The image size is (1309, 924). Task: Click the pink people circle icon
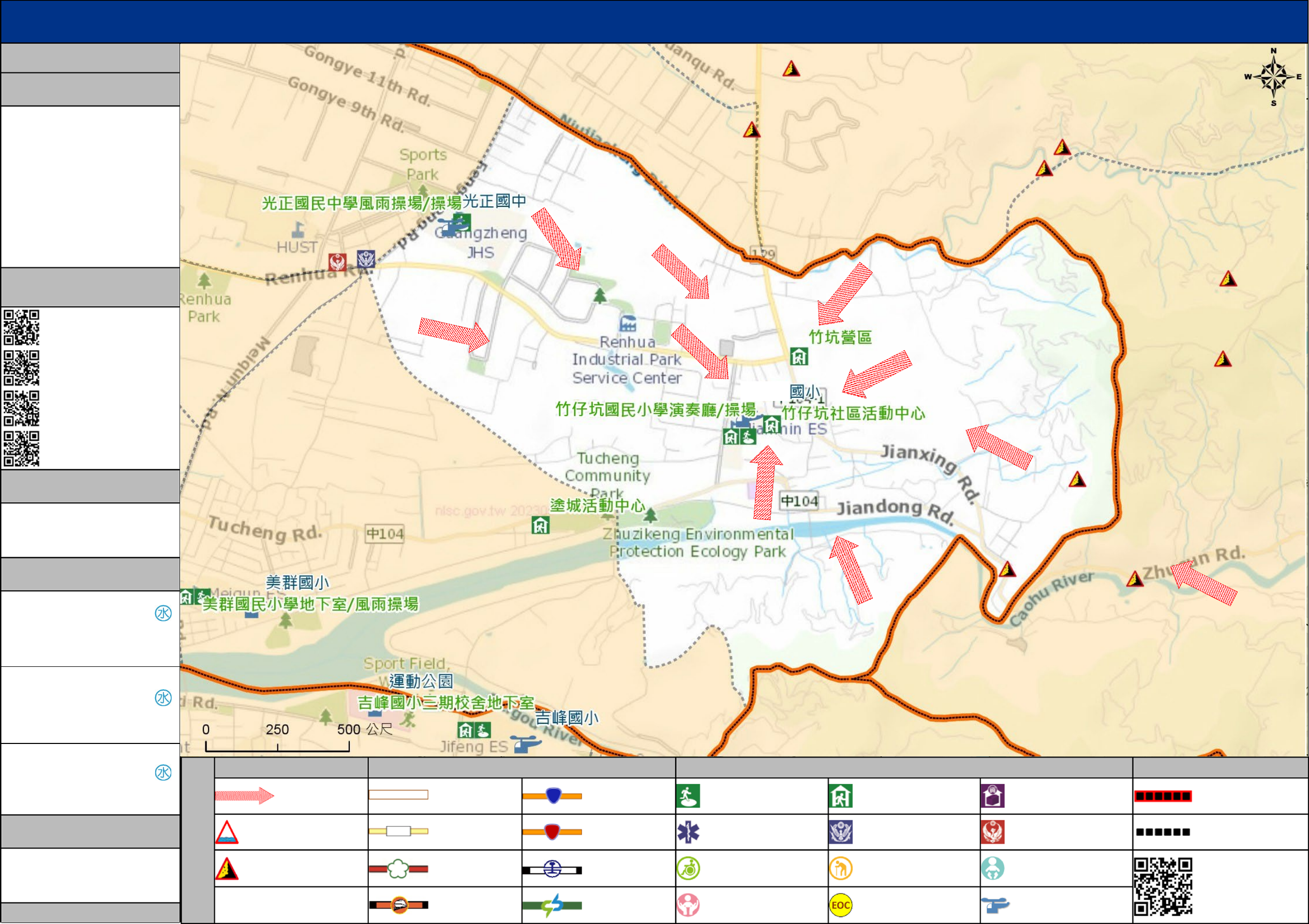688,905
